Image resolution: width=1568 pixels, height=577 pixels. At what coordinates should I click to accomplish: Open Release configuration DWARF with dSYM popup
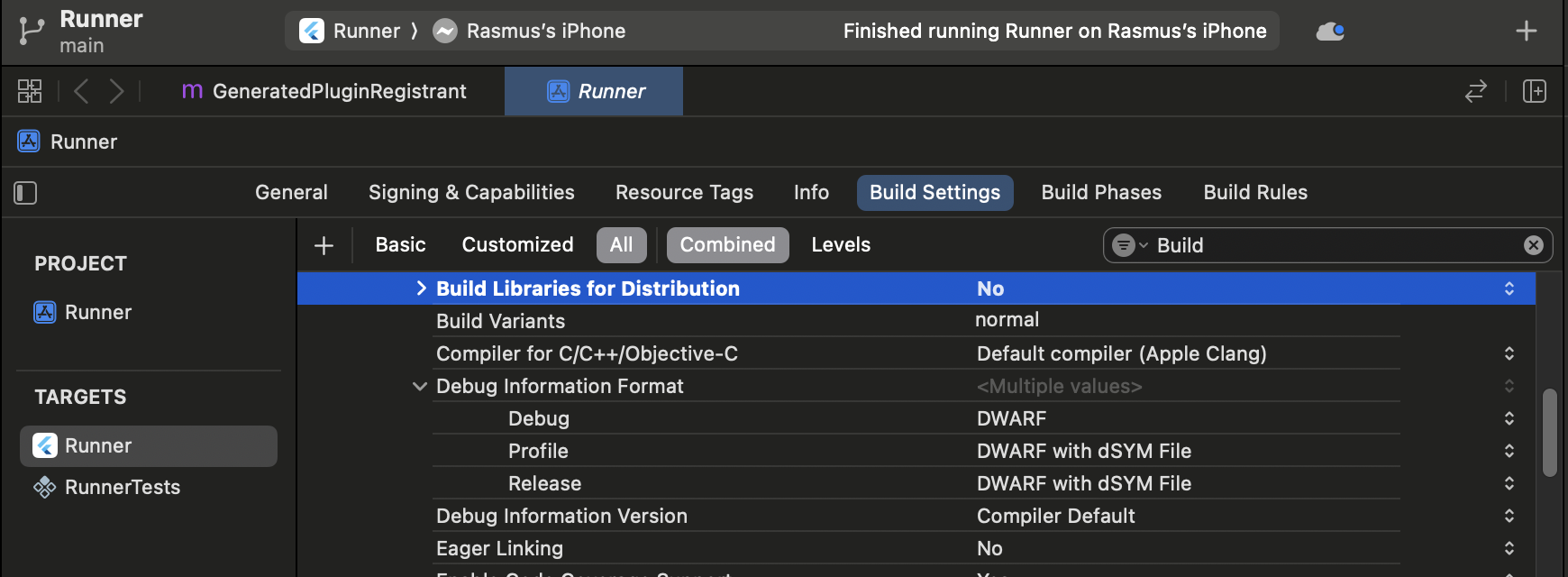click(1509, 483)
